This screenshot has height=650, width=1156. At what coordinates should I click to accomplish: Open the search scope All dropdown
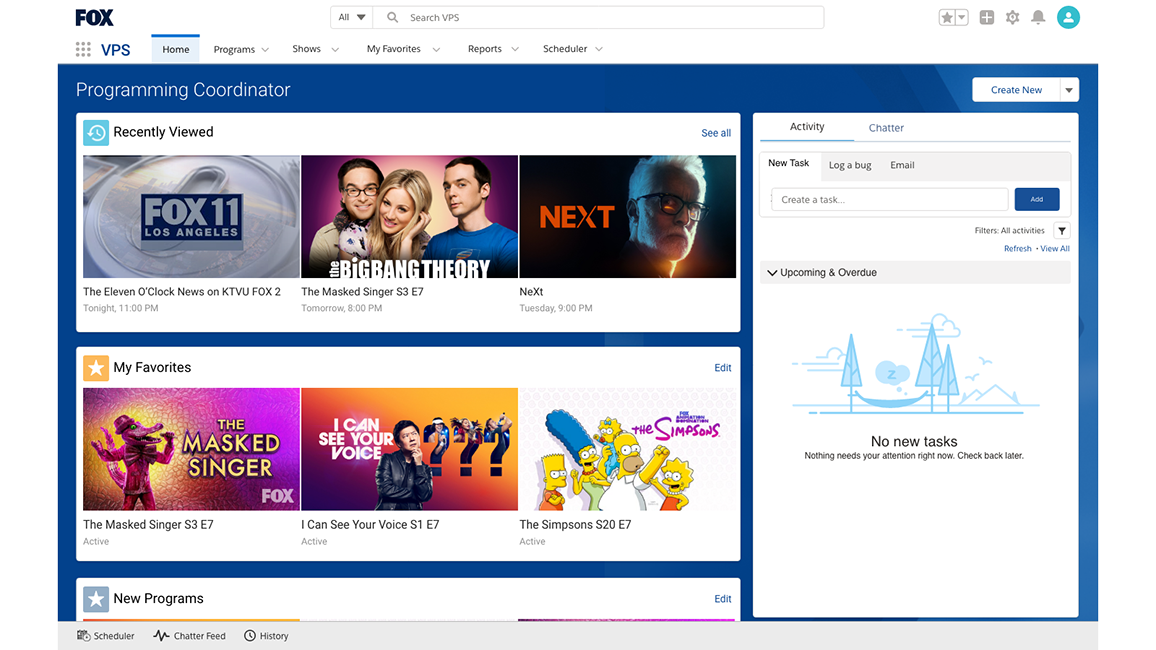[x=350, y=17]
